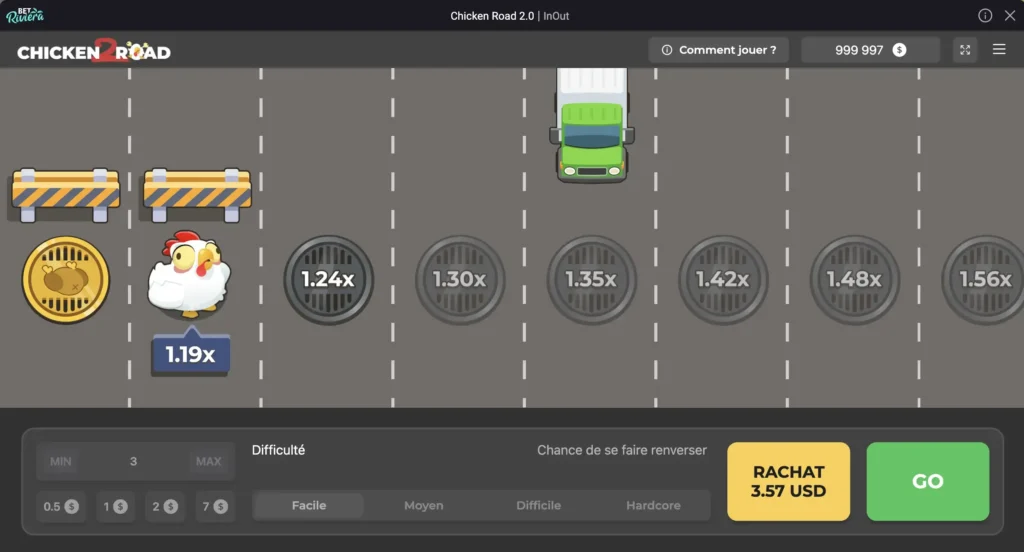Click the bet amount input field
This screenshot has width=1024, height=552.
pos(134,462)
